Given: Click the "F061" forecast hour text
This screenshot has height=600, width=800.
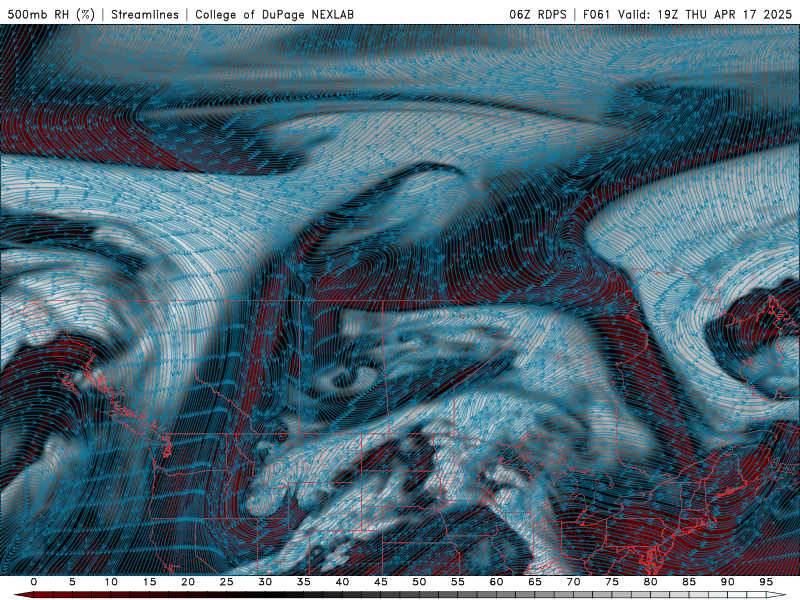Looking at the screenshot, I should 596,14.
